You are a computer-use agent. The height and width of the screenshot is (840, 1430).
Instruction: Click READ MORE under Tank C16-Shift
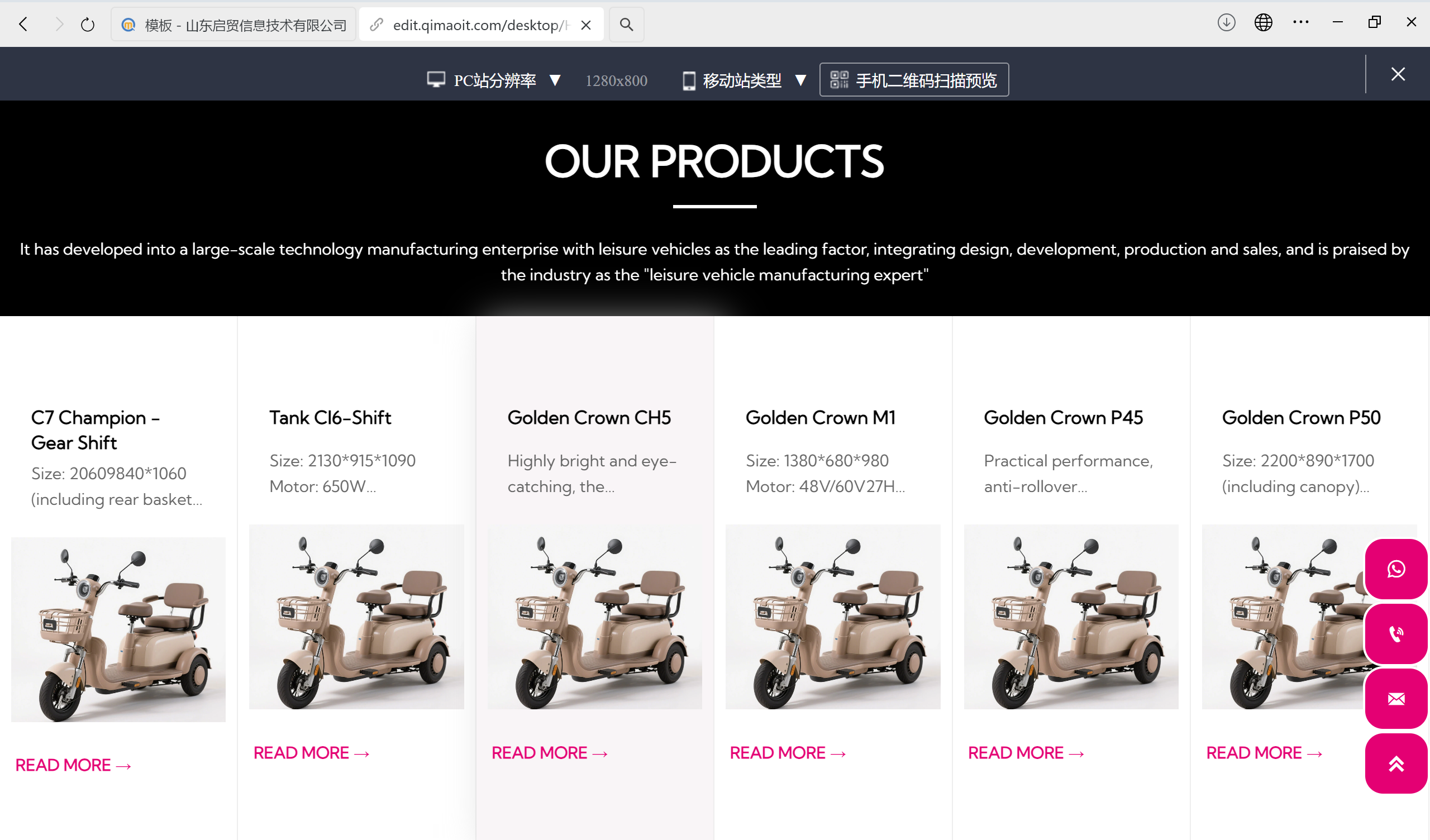click(311, 753)
